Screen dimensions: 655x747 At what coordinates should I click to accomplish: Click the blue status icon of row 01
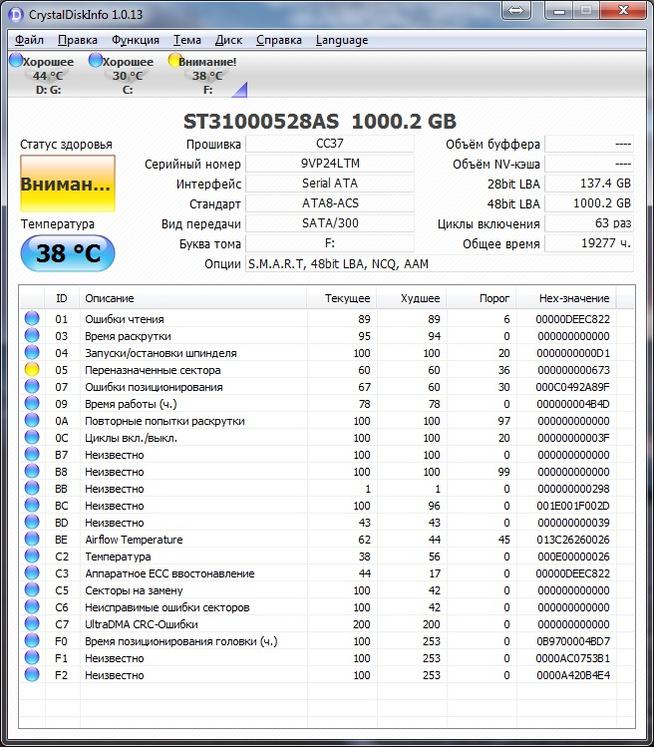click(x=32, y=318)
